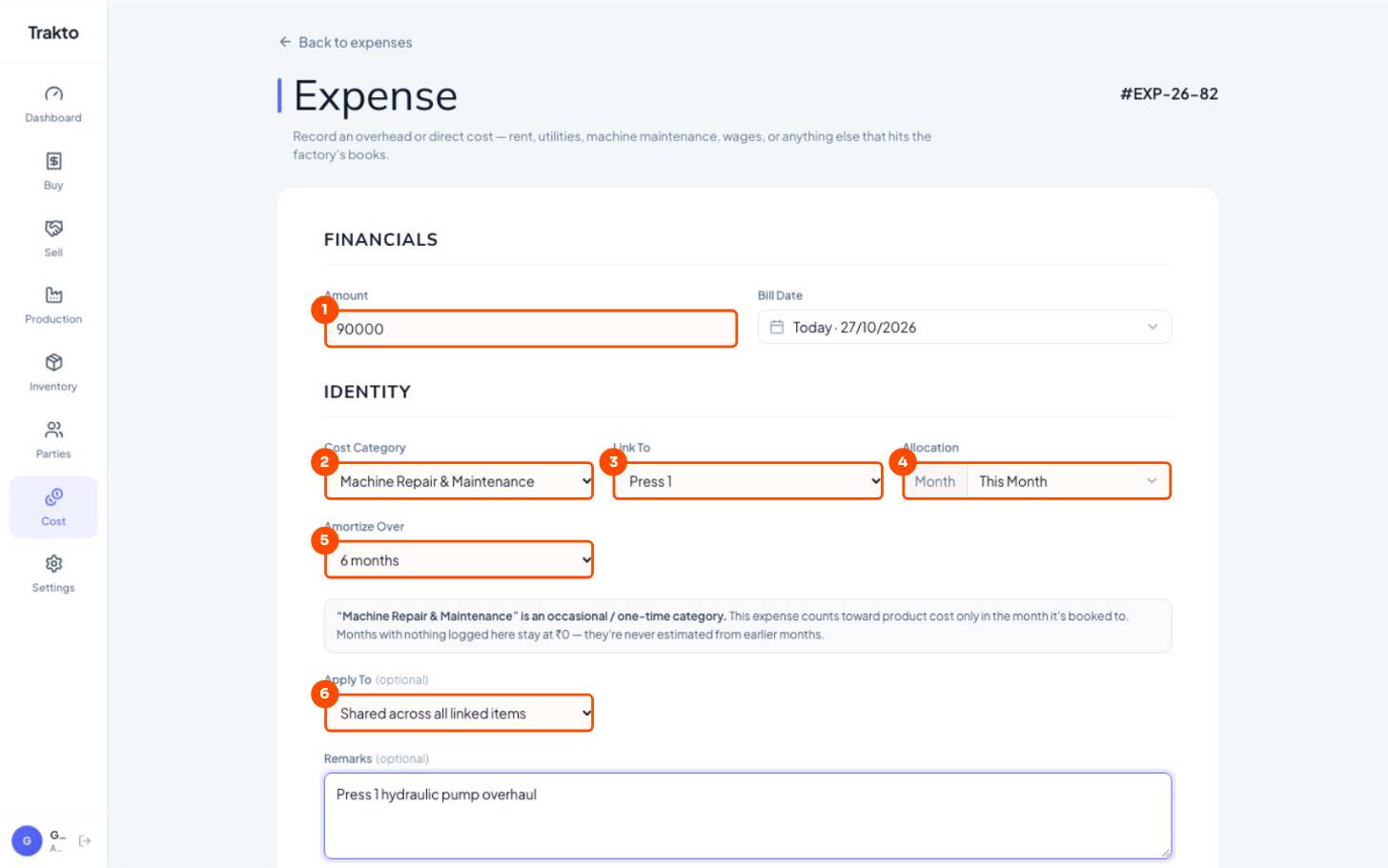The image size is (1388, 868).
Task: Go to Buy section icon
Action: tap(53, 161)
